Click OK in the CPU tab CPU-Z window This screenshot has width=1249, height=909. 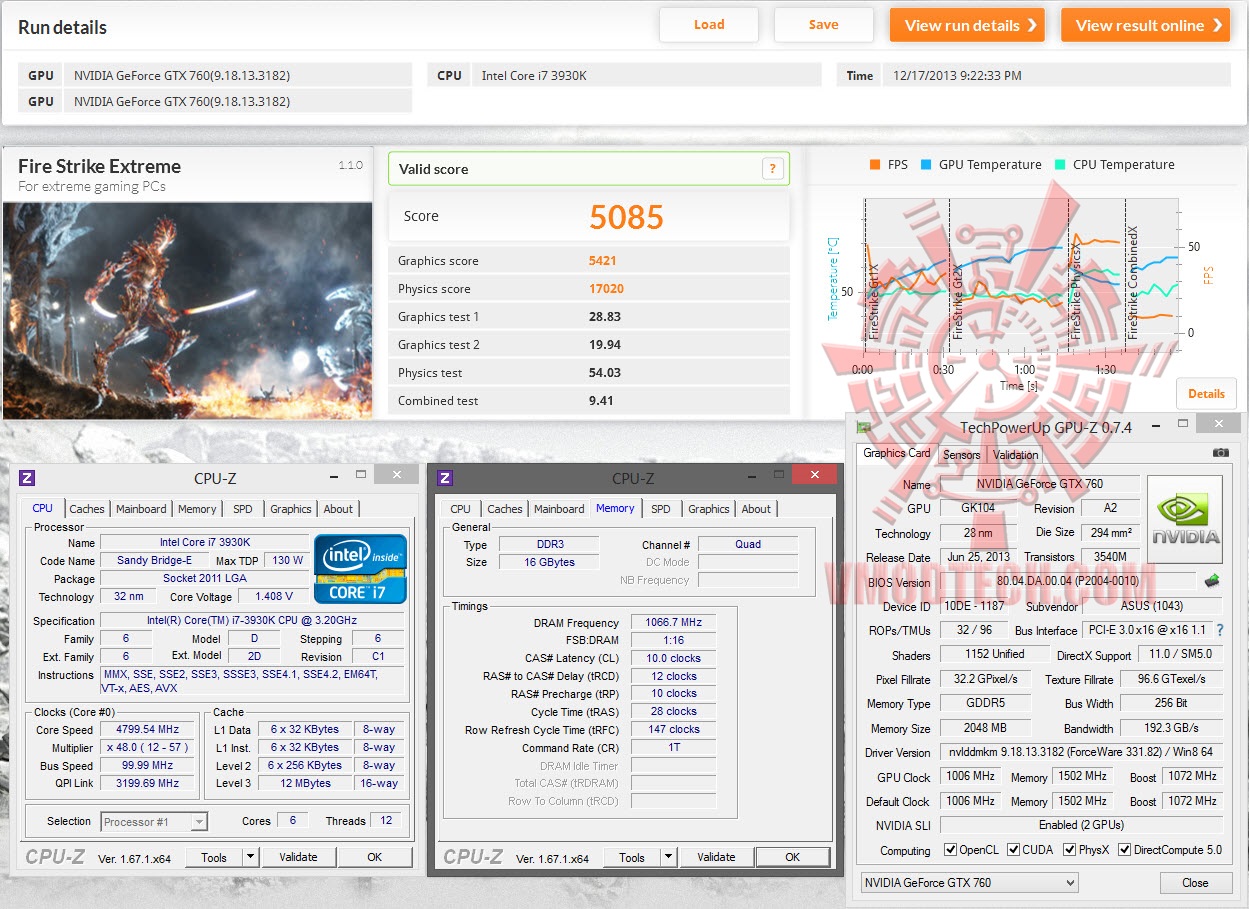(x=374, y=857)
